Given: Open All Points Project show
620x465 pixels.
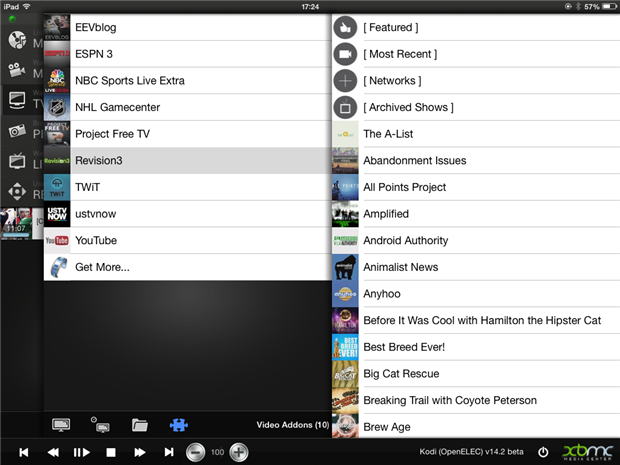Looking at the screenshot, I should point(476,187).
